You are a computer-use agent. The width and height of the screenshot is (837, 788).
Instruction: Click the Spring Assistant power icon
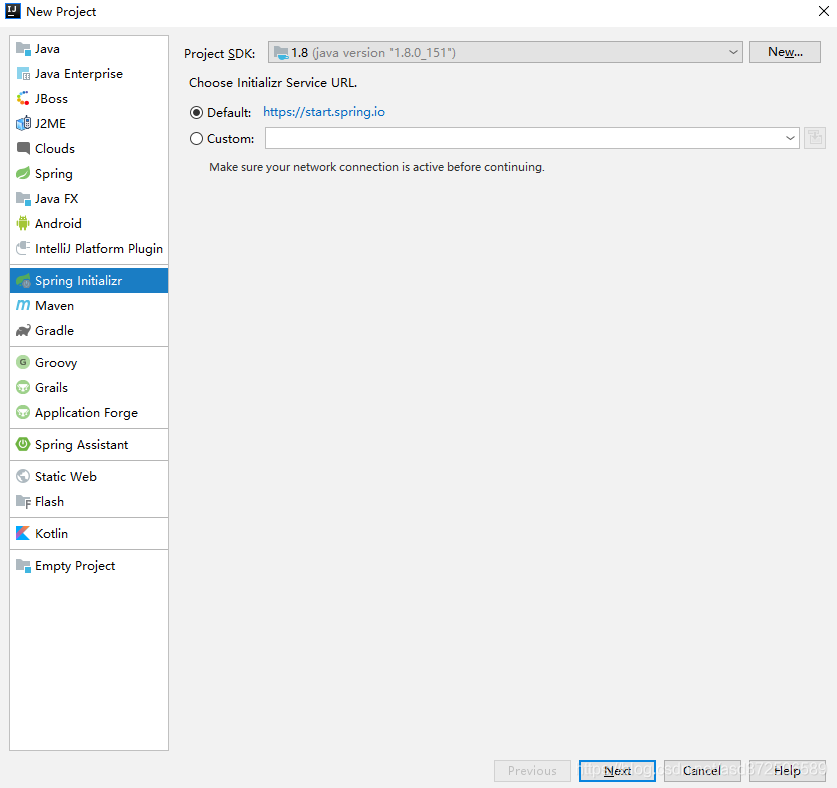pos(23,444)
